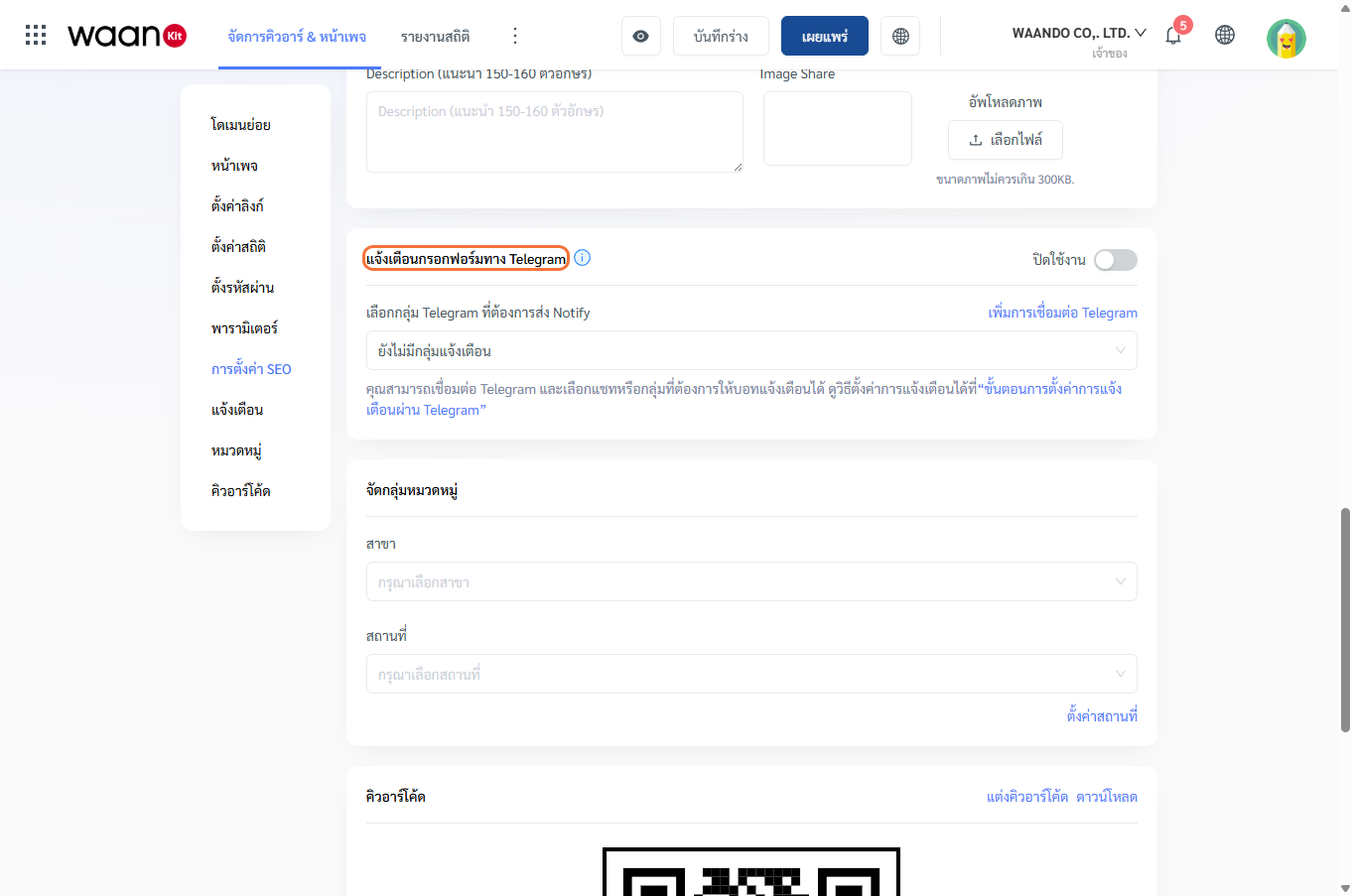1353x896 pixels.
Task: Select ตั้งค่าสถิติ in the sidebar
Action: tap(238, 247)
